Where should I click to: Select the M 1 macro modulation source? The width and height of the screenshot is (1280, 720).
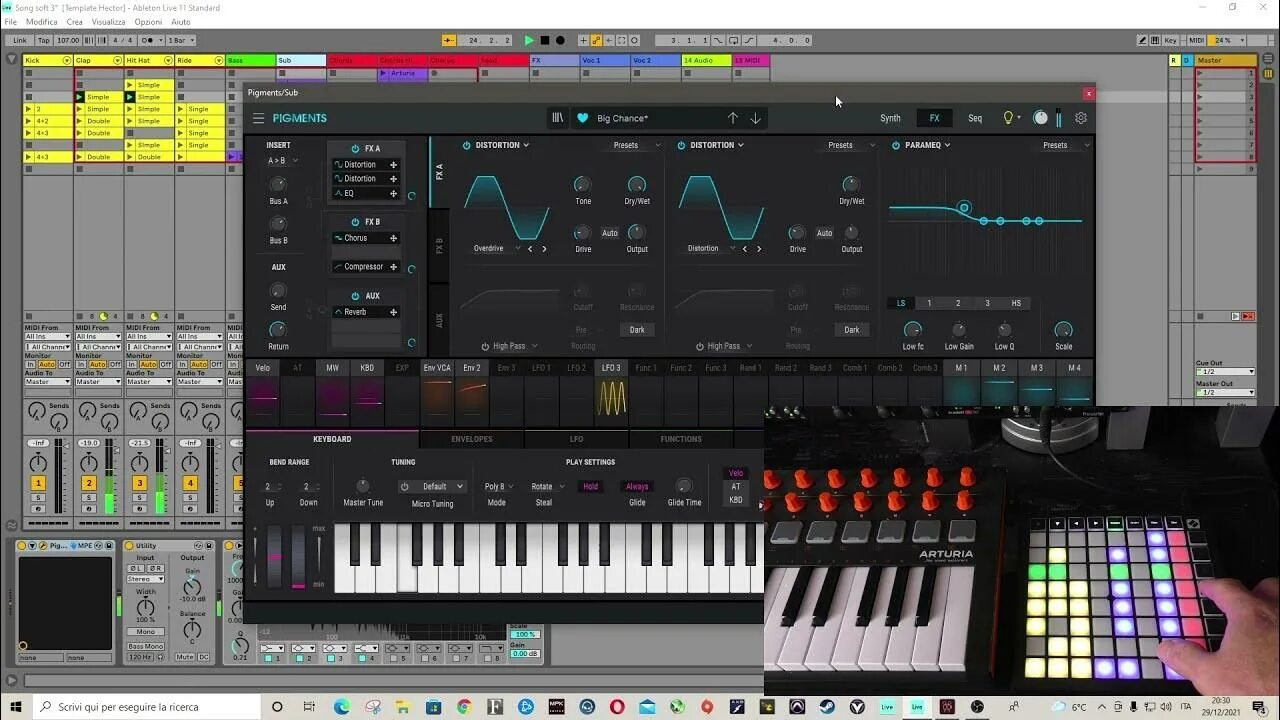[961, 368]
